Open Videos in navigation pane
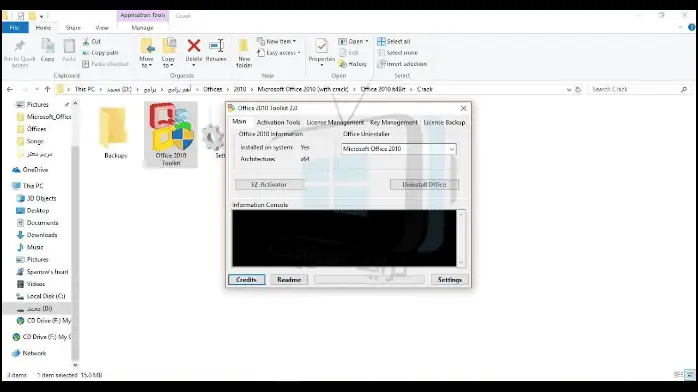 (35, 284)
